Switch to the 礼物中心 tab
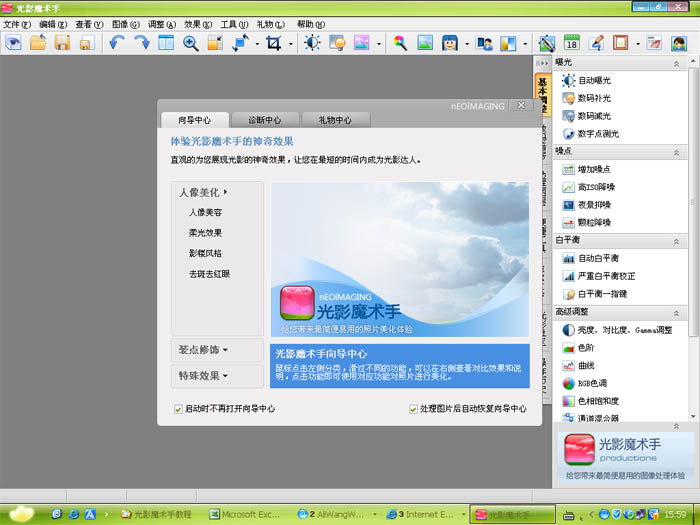 335,120
